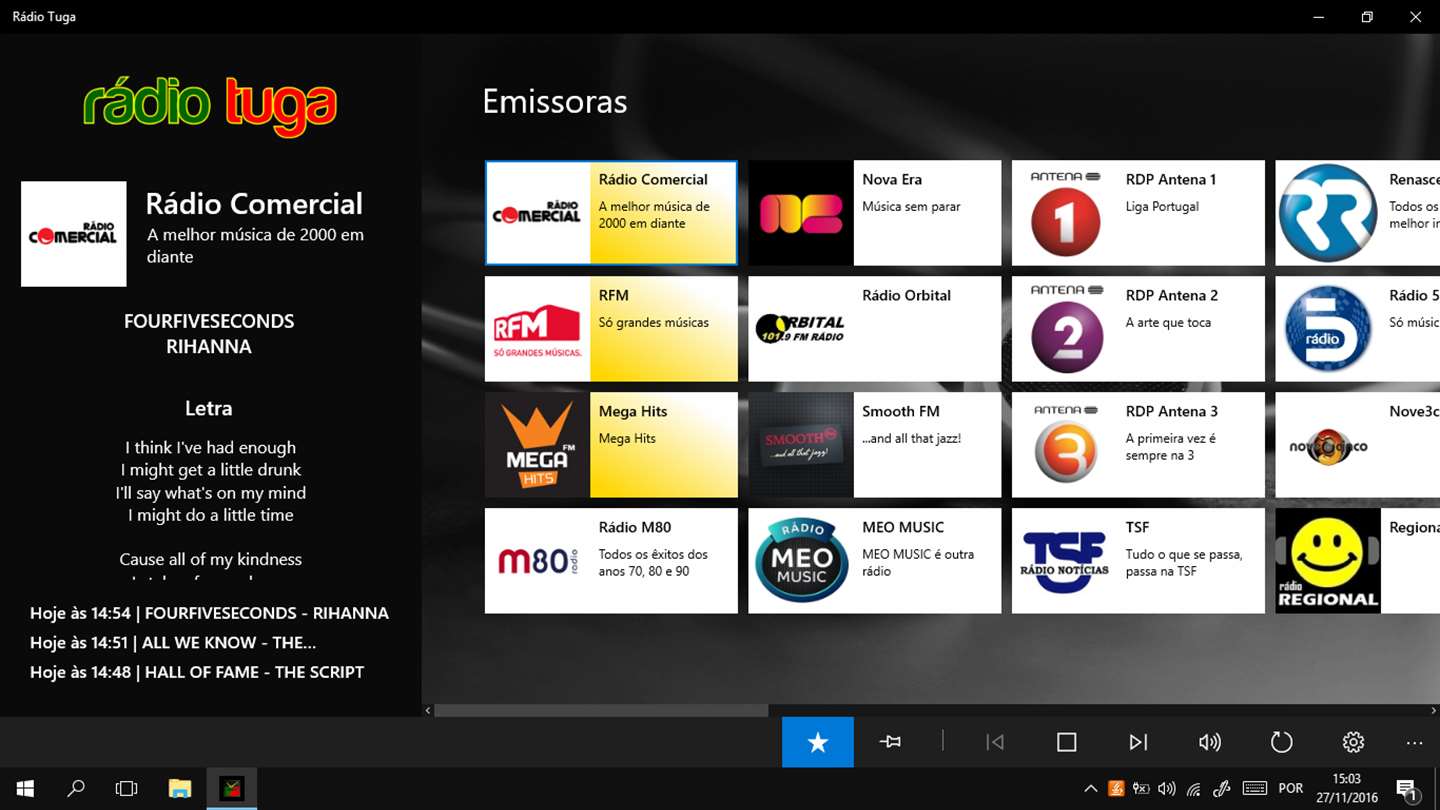
Task: Open the system tray volume icon
Action: 1167,789
